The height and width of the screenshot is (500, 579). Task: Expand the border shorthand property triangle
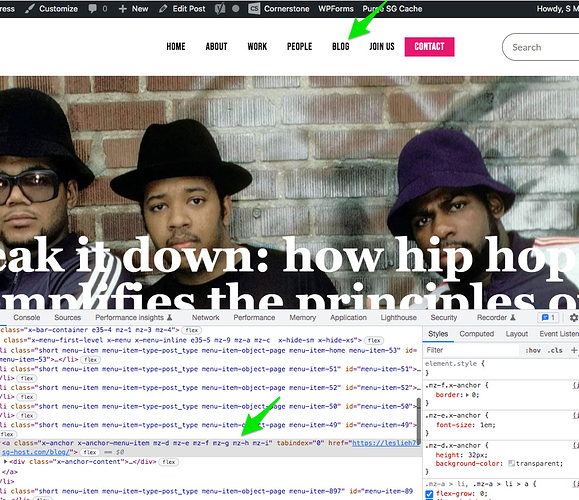coord(467,395)
